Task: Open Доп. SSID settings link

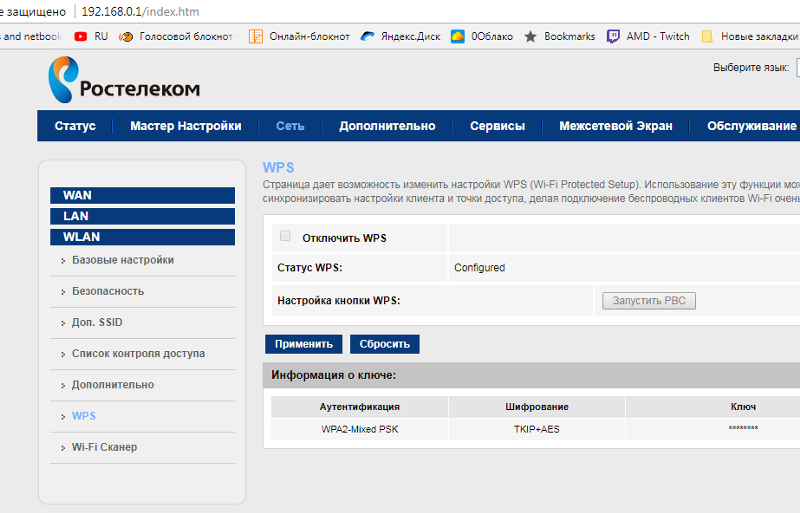Action: pyautogui.click(x=97, y=322)
